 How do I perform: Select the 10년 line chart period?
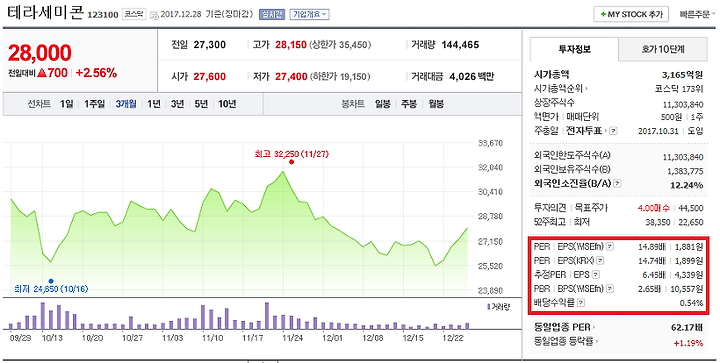pyautogui.click(x=227, y=104)
